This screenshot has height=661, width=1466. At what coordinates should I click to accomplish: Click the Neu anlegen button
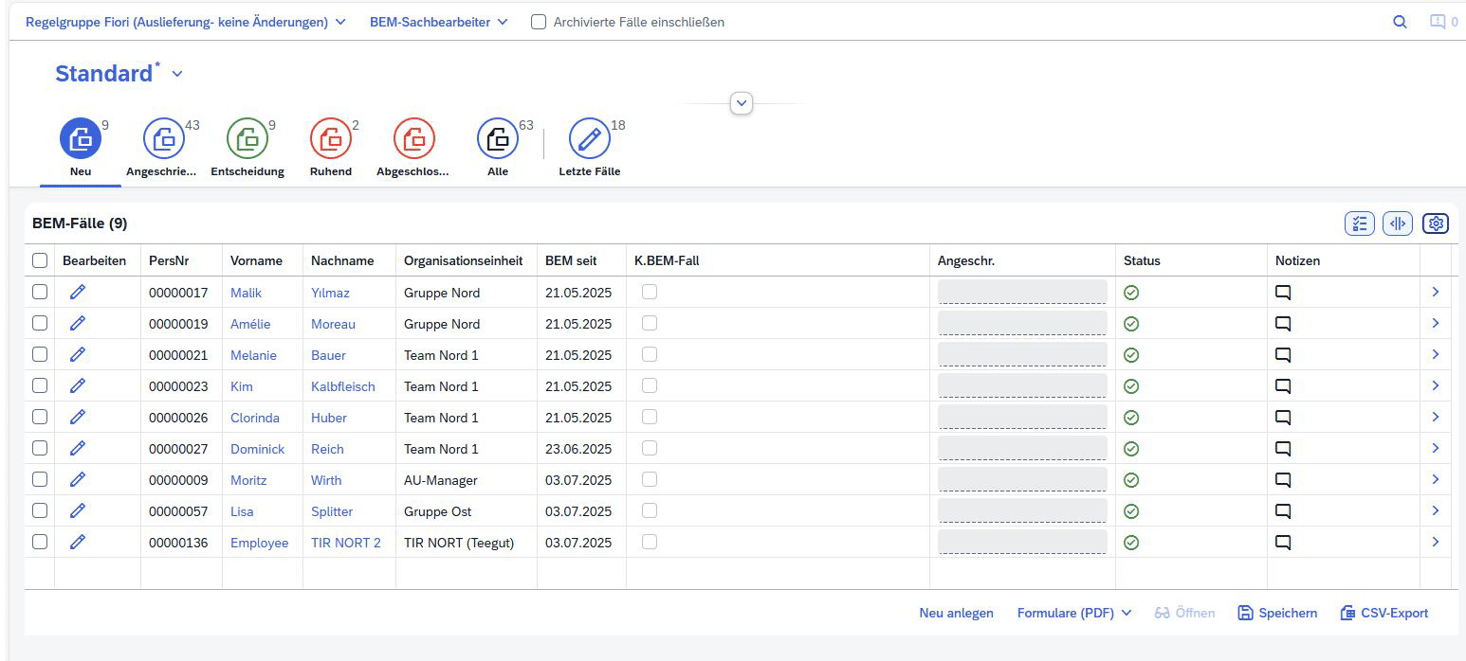956,613
